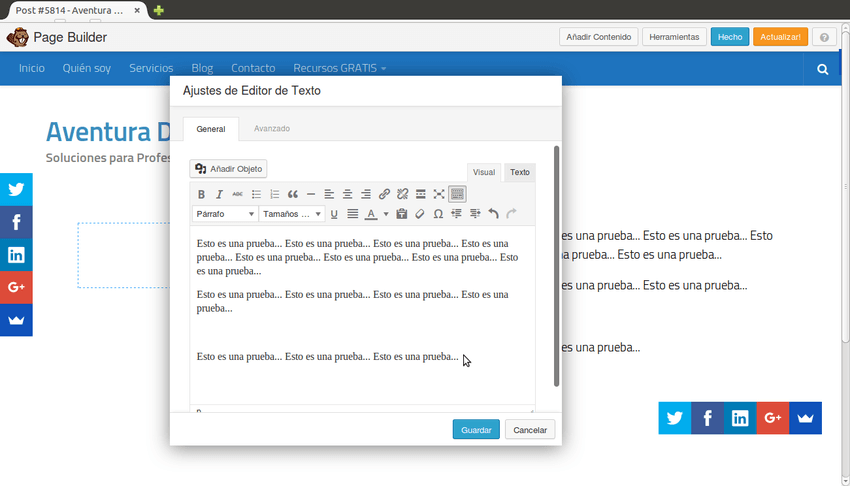Apply text color with the A swatch
This screenshot has width=850, height=486.
pos(370,214)
